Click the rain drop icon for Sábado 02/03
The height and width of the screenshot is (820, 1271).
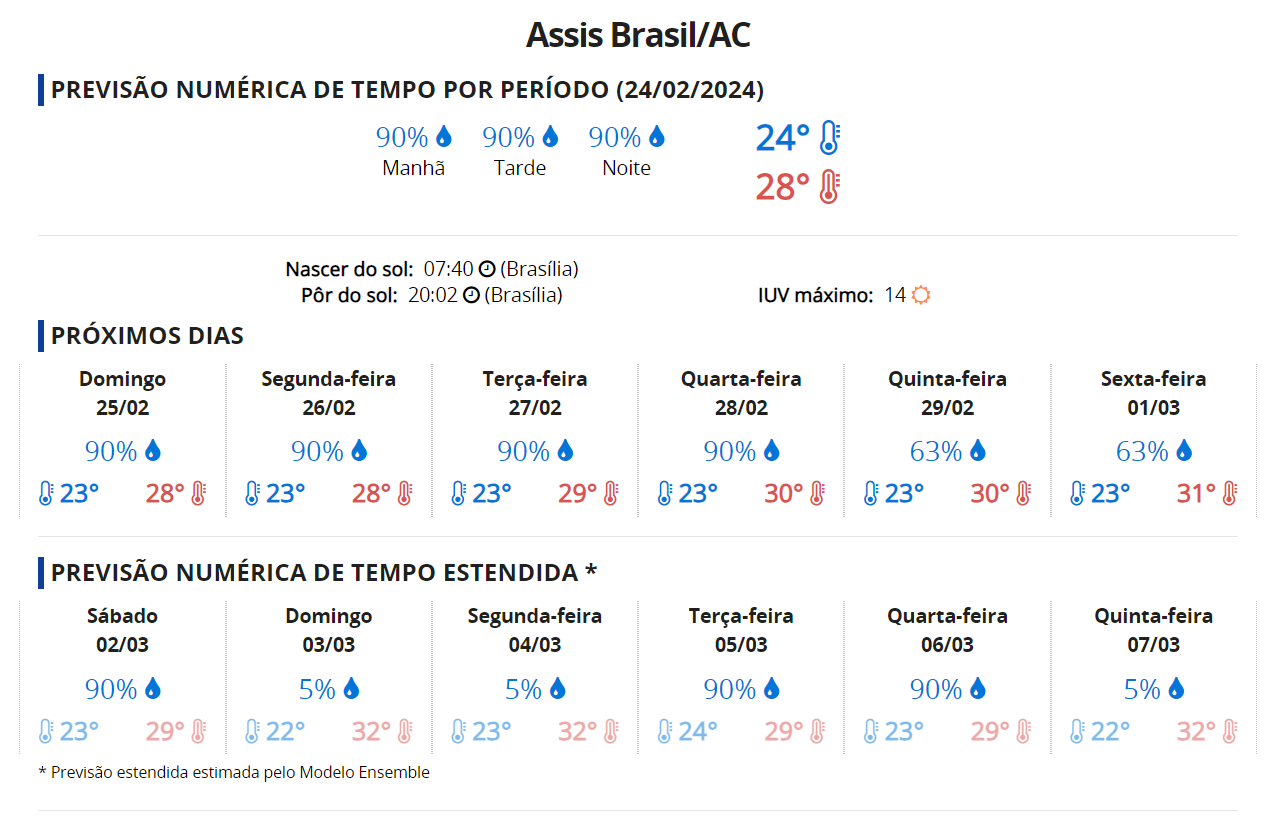click(152, 689)
